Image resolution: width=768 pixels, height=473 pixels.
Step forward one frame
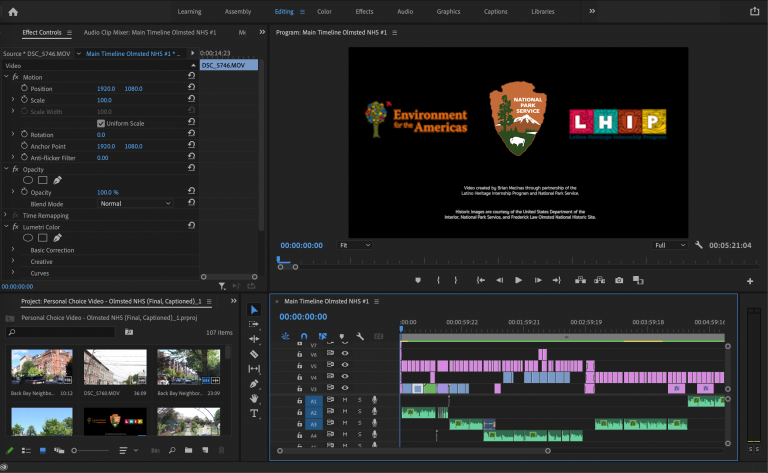click(538, 280)
